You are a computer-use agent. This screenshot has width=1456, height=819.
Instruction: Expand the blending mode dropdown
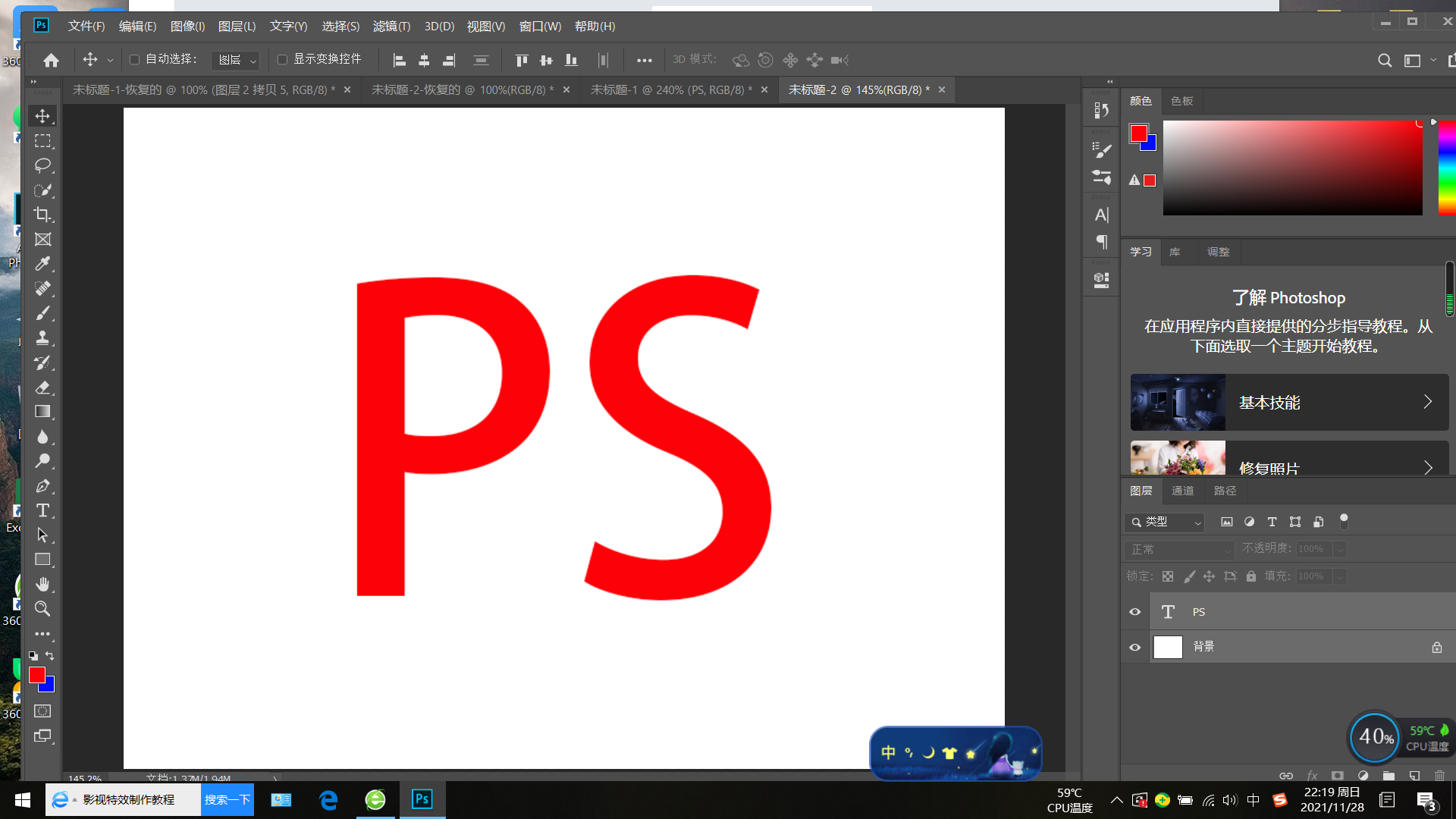coord(1180,548)
